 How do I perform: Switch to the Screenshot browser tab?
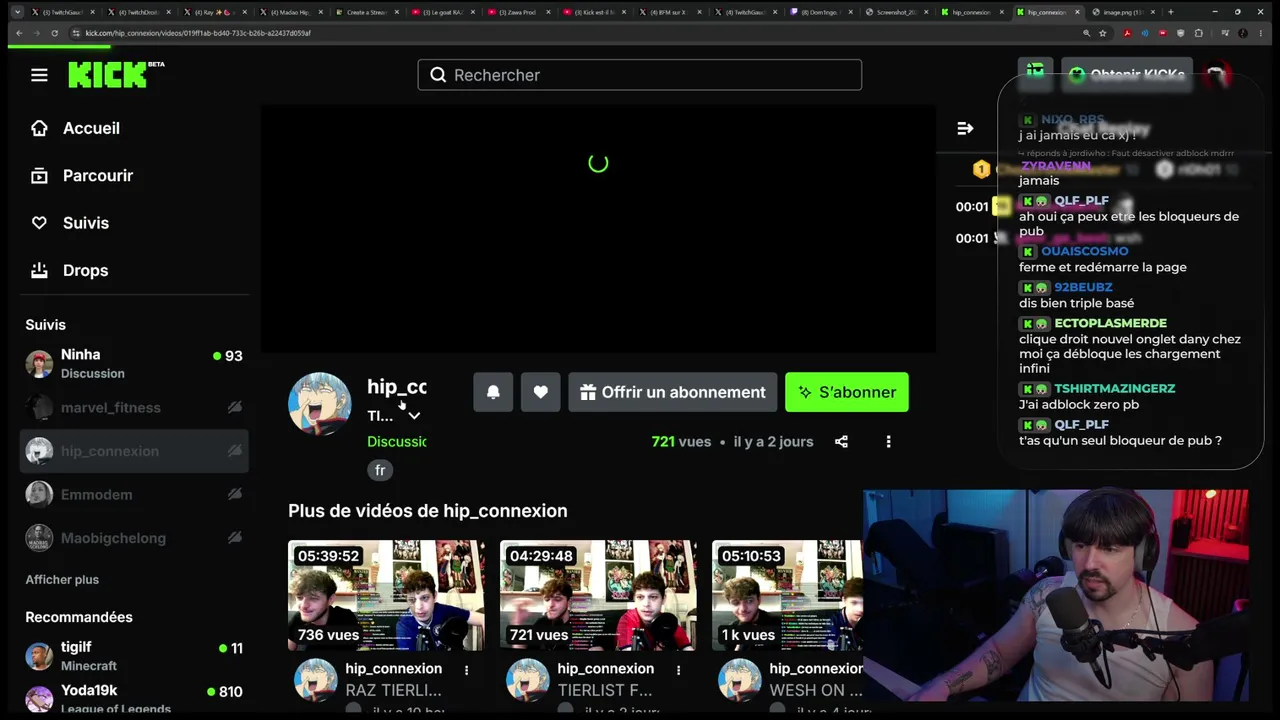click(896, 12)
